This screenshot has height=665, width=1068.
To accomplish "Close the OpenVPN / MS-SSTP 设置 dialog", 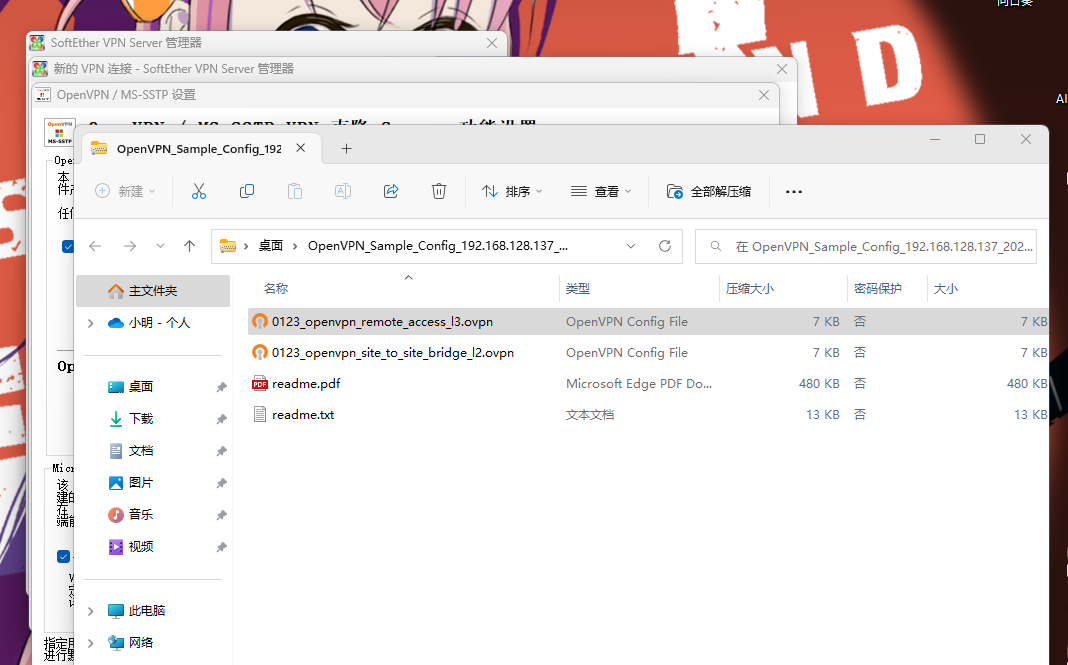I will tap(764, 95).
